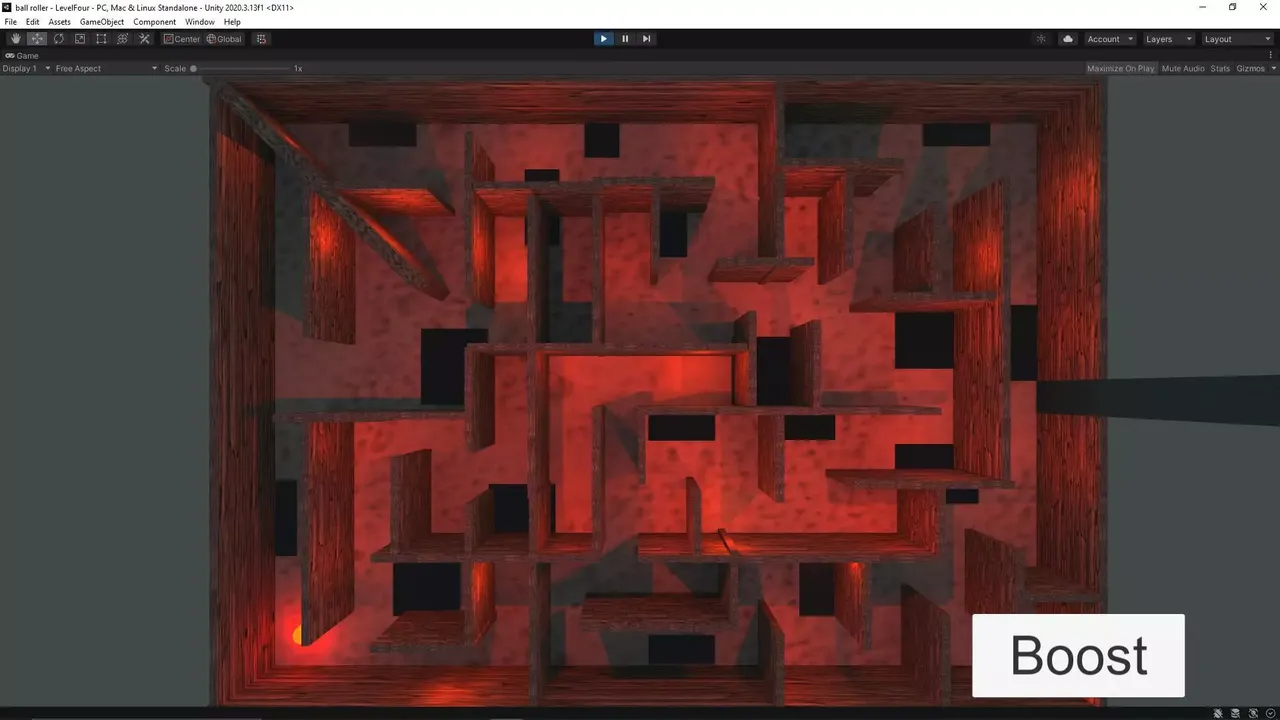Select the Hand tool
1280x720 pixels.
15,38
